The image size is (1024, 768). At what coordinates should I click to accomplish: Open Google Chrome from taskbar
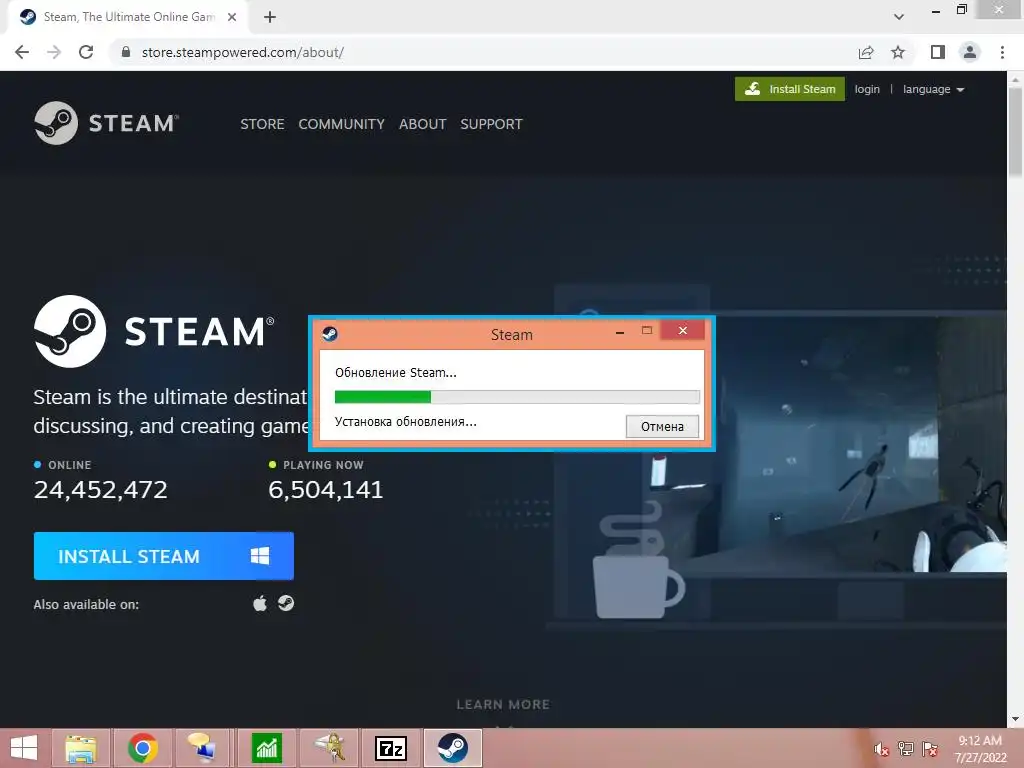142,748
